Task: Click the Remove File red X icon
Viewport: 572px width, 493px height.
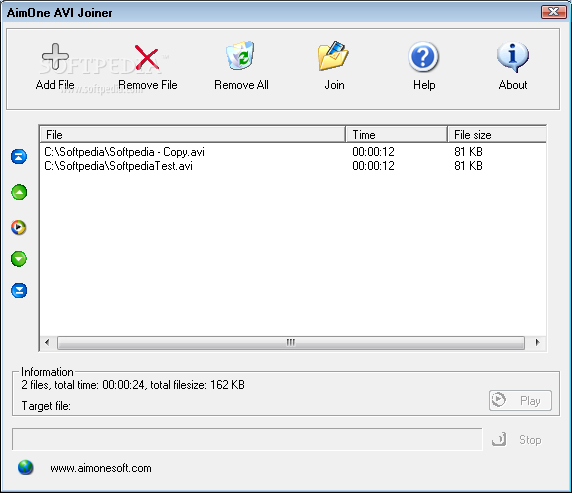Action: tap(147, 57)
